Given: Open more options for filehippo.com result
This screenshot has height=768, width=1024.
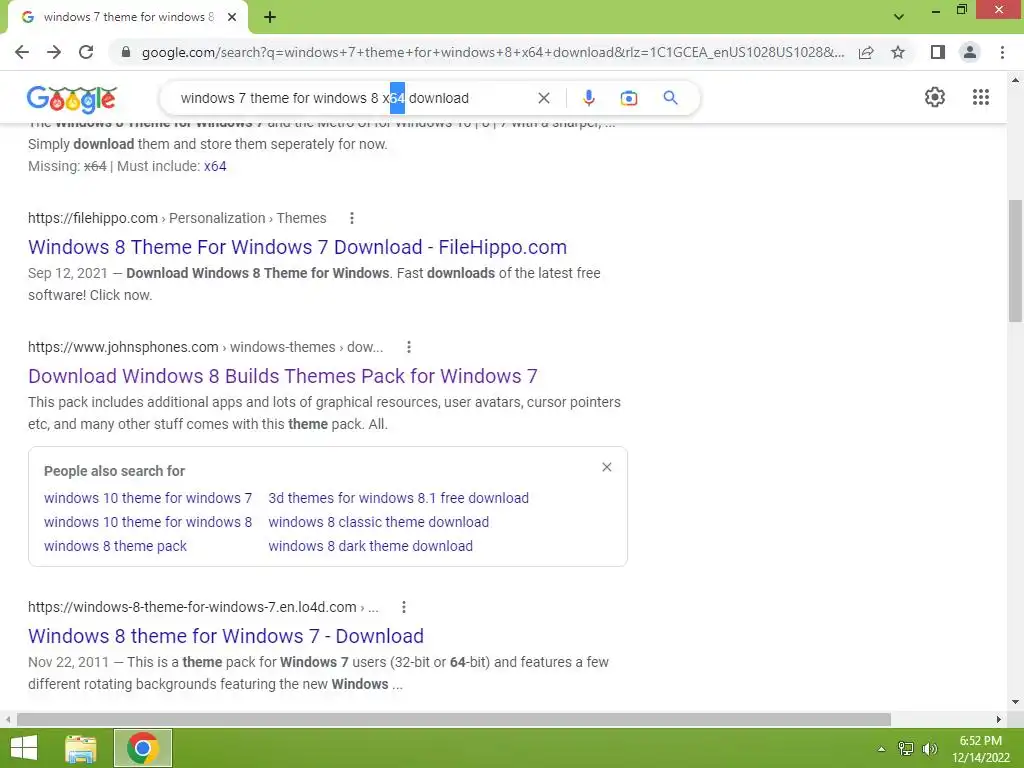Looking at the screenshot, I should [x=351, y=218].
